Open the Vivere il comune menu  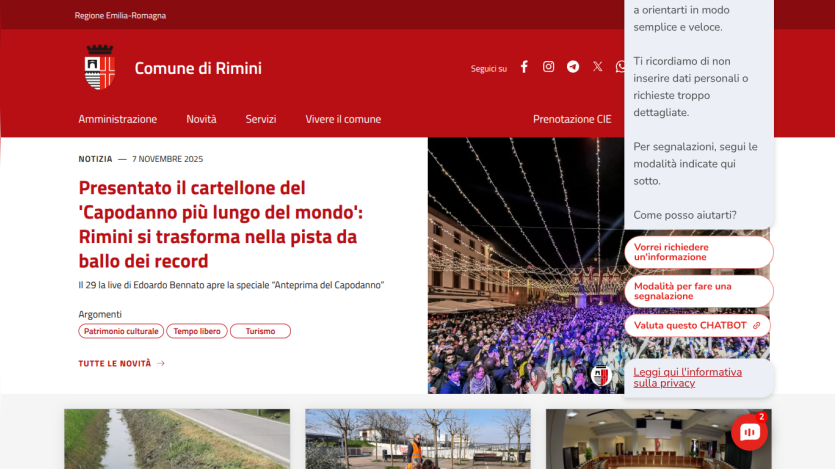[x=343, y=119]
